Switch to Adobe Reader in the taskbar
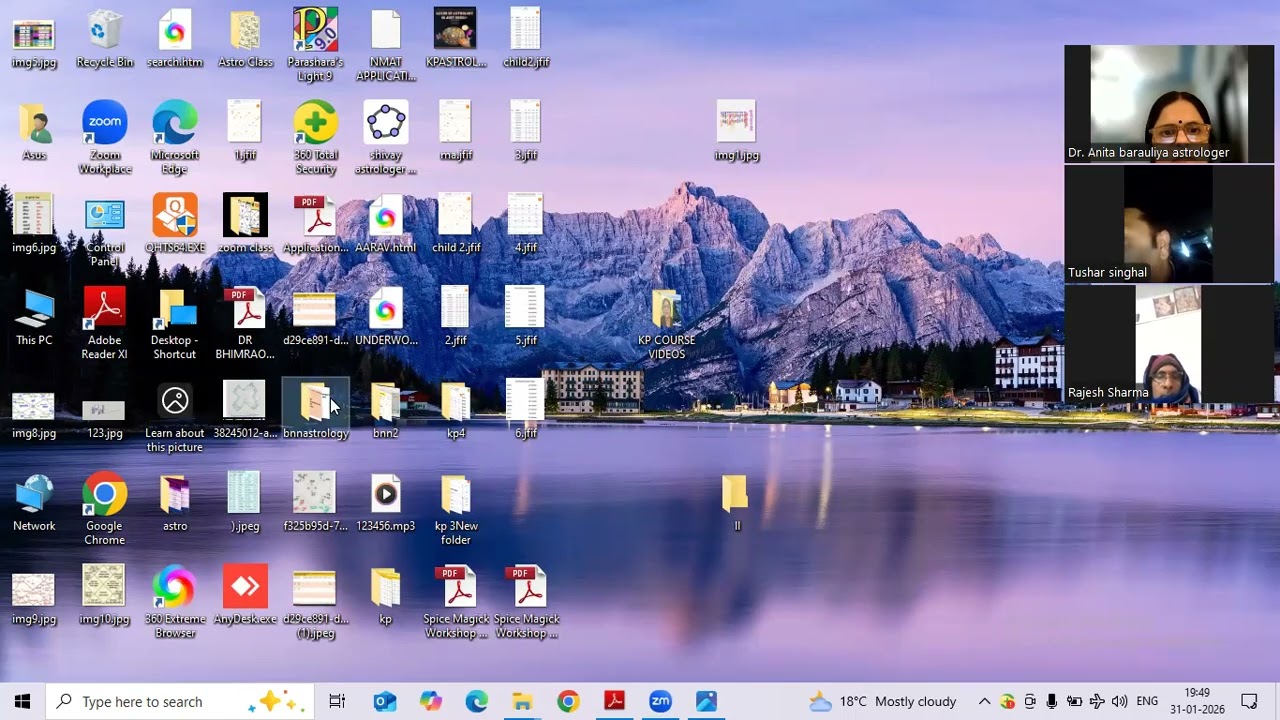 (614, 701)
